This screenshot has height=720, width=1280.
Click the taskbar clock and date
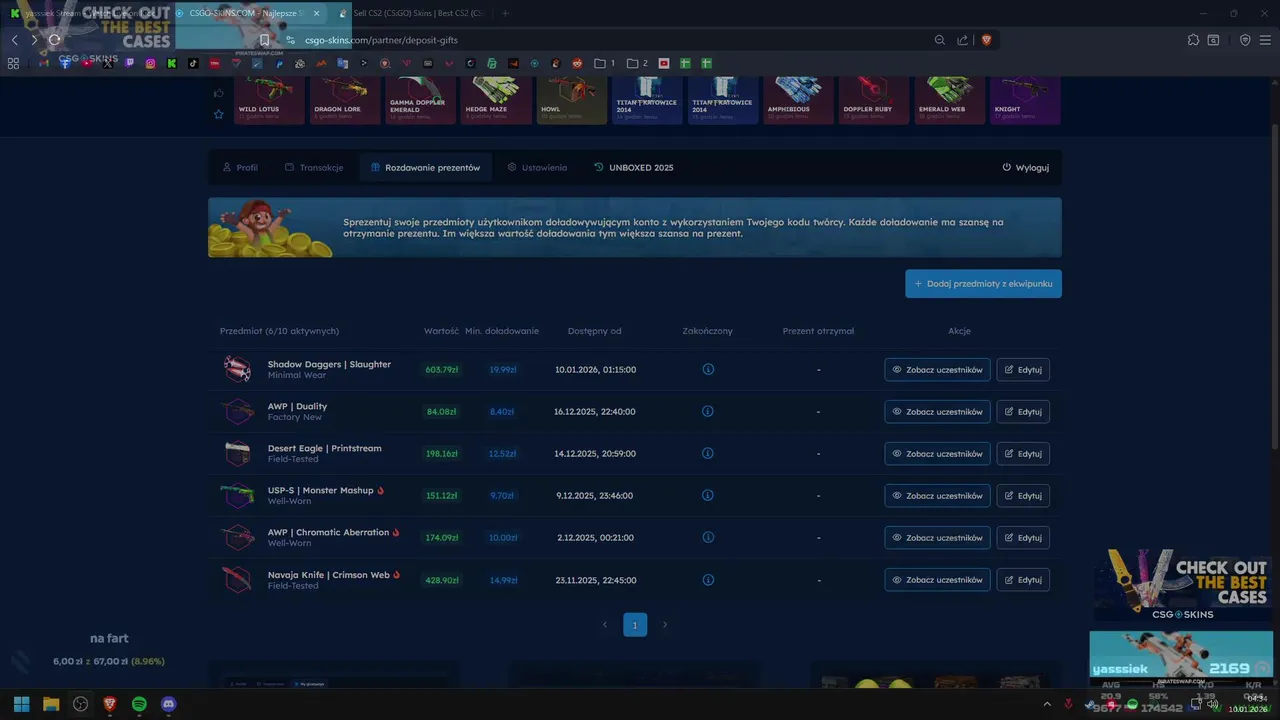tap(1247, 704)
